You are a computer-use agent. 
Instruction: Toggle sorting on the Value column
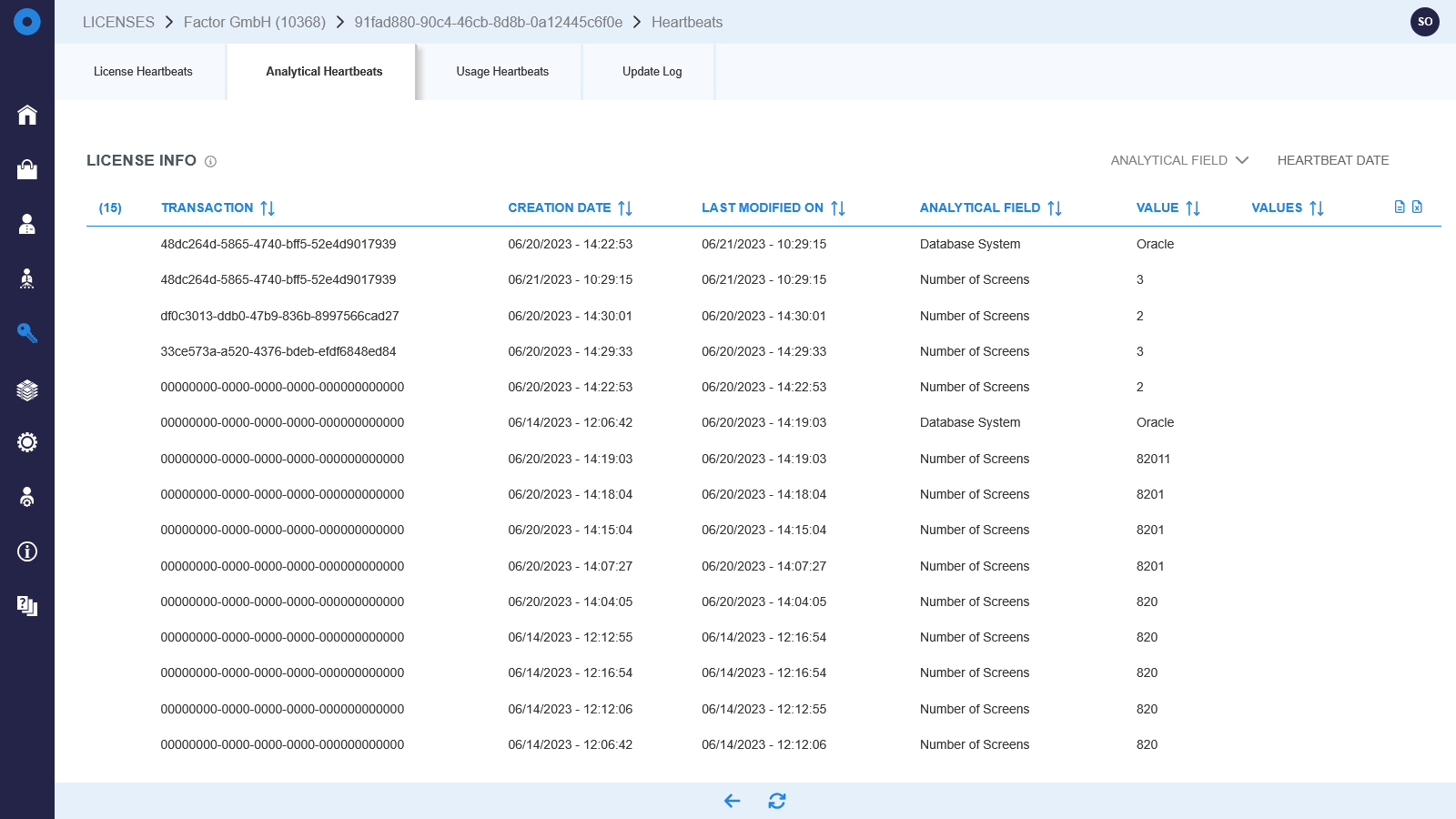coord(1193,207)
